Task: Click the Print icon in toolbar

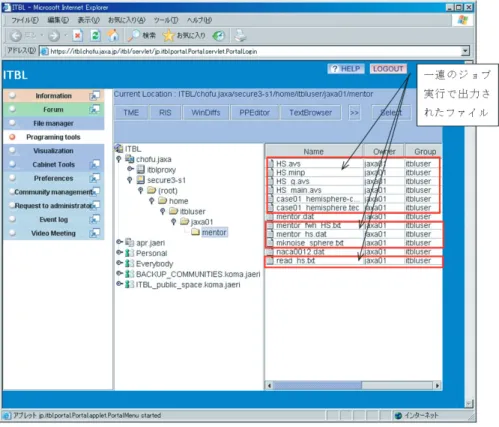Action: pos(240,35)
